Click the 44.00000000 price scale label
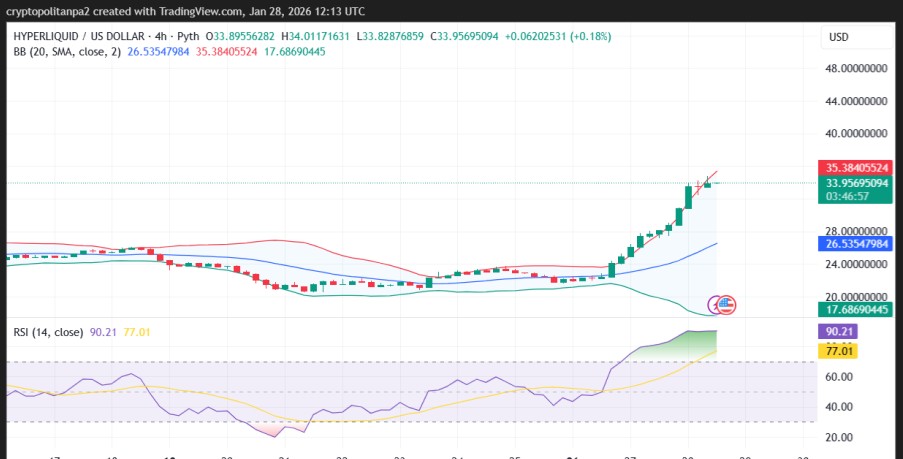The image size is (903, 459). pyautogui.click(x=856, y=101)
